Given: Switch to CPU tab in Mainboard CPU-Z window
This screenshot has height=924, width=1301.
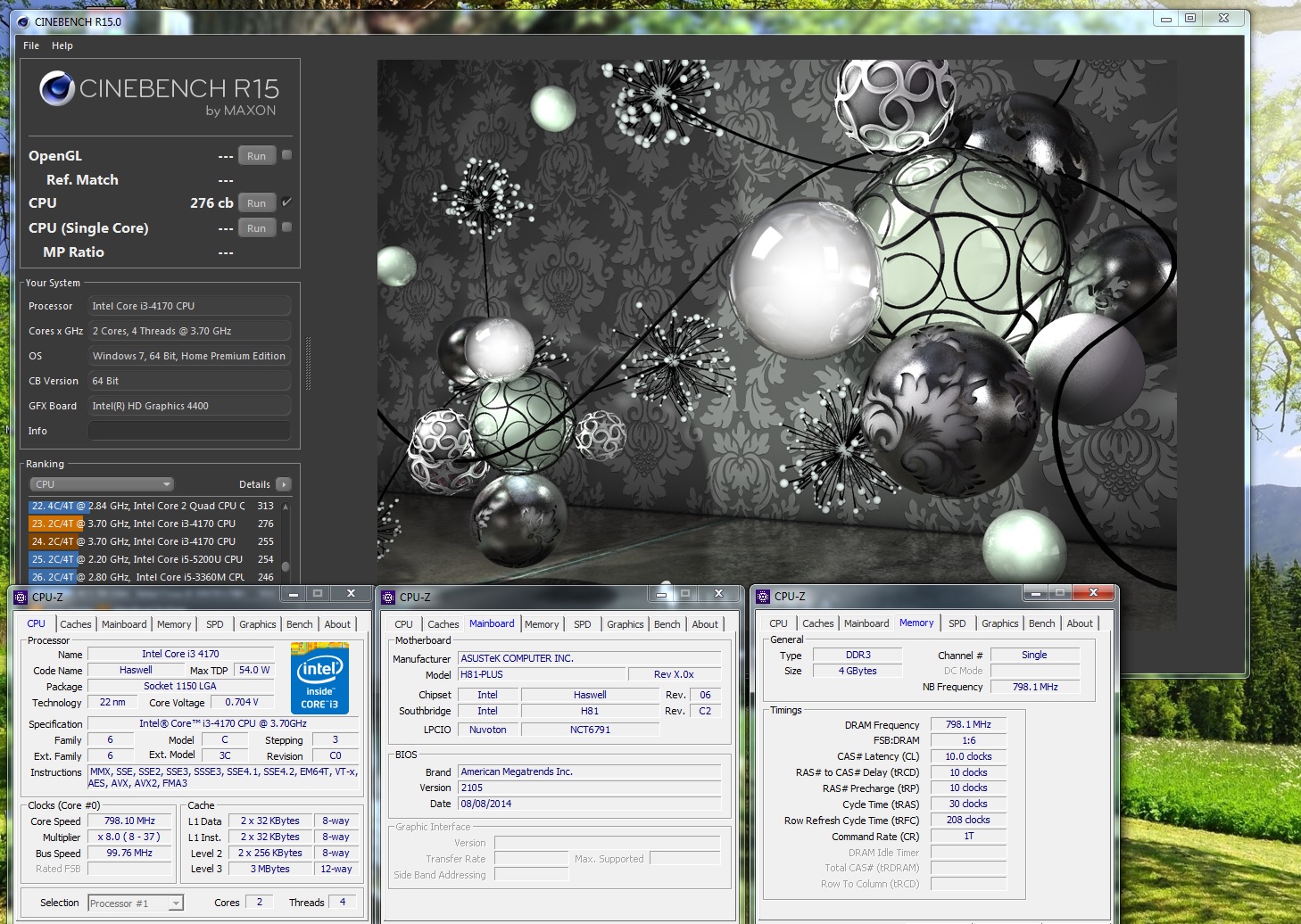Looking at the screenshot, I should (x=404, y=624).
